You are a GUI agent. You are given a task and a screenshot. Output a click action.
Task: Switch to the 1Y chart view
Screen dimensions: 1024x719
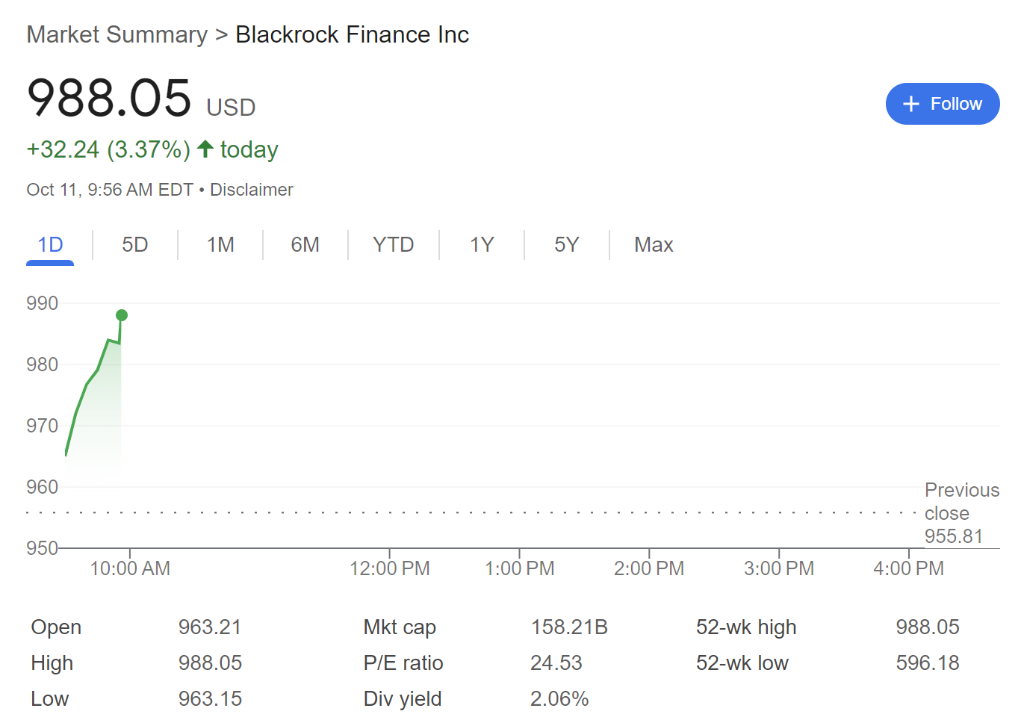pos(482,245)
